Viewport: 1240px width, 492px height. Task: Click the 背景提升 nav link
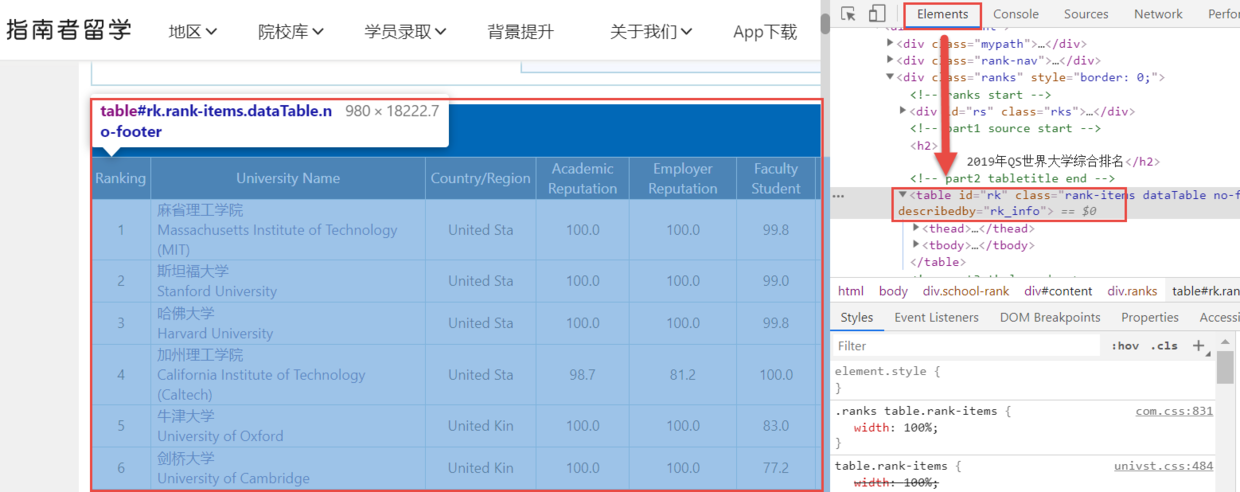521,32
